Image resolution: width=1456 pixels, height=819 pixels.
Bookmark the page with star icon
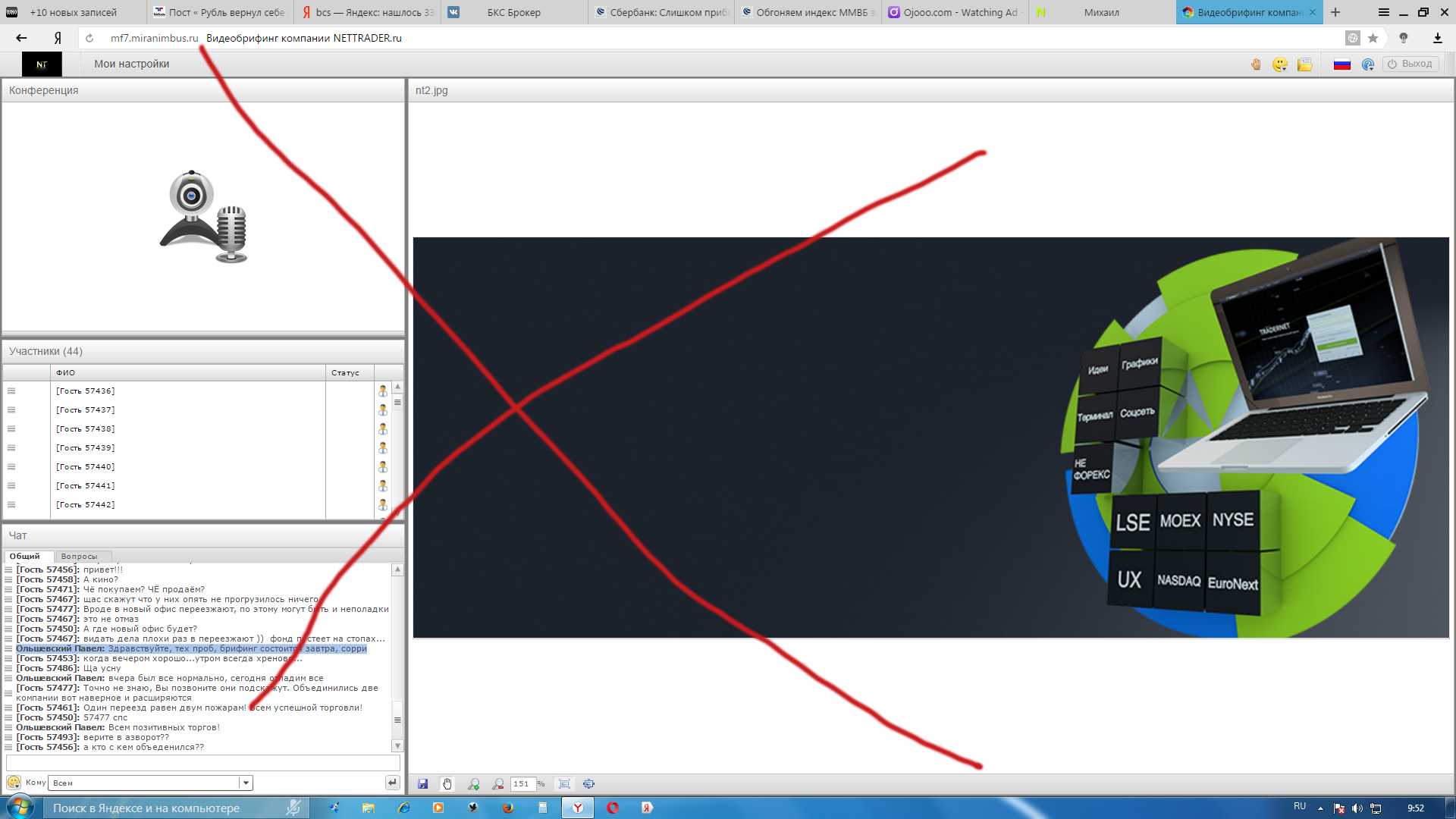click(1373, 38)
